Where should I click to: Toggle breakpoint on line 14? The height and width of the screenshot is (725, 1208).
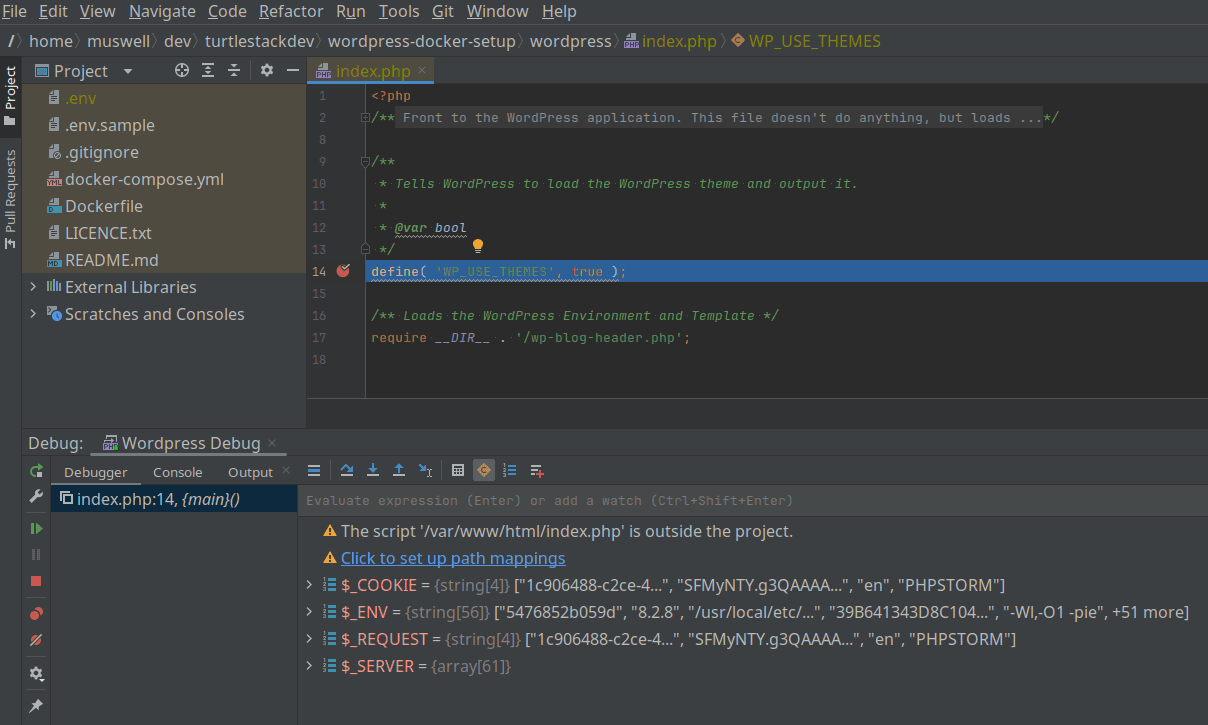344,271
